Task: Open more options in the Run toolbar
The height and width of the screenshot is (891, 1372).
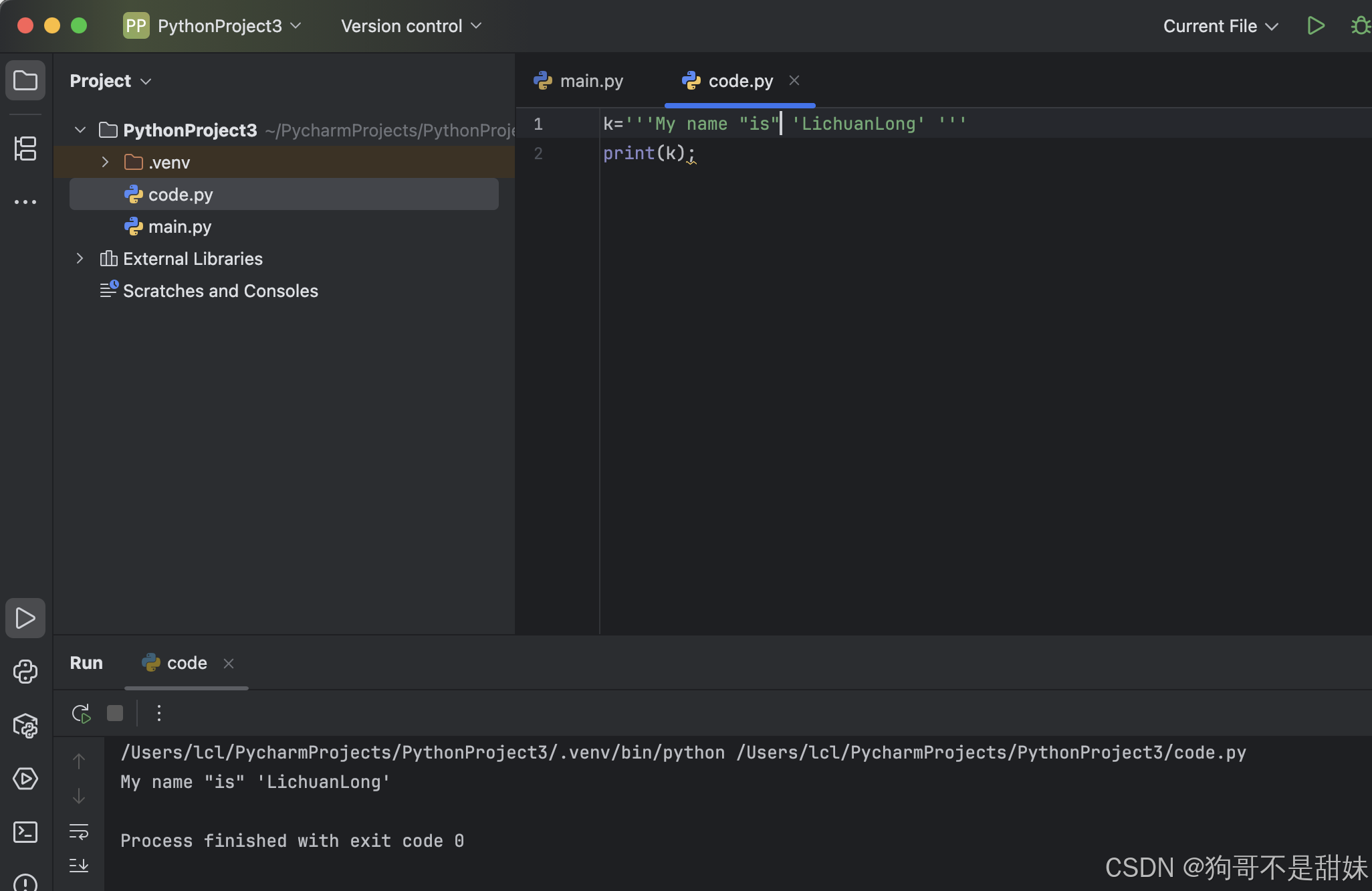Action: click(x=158, y=713)
